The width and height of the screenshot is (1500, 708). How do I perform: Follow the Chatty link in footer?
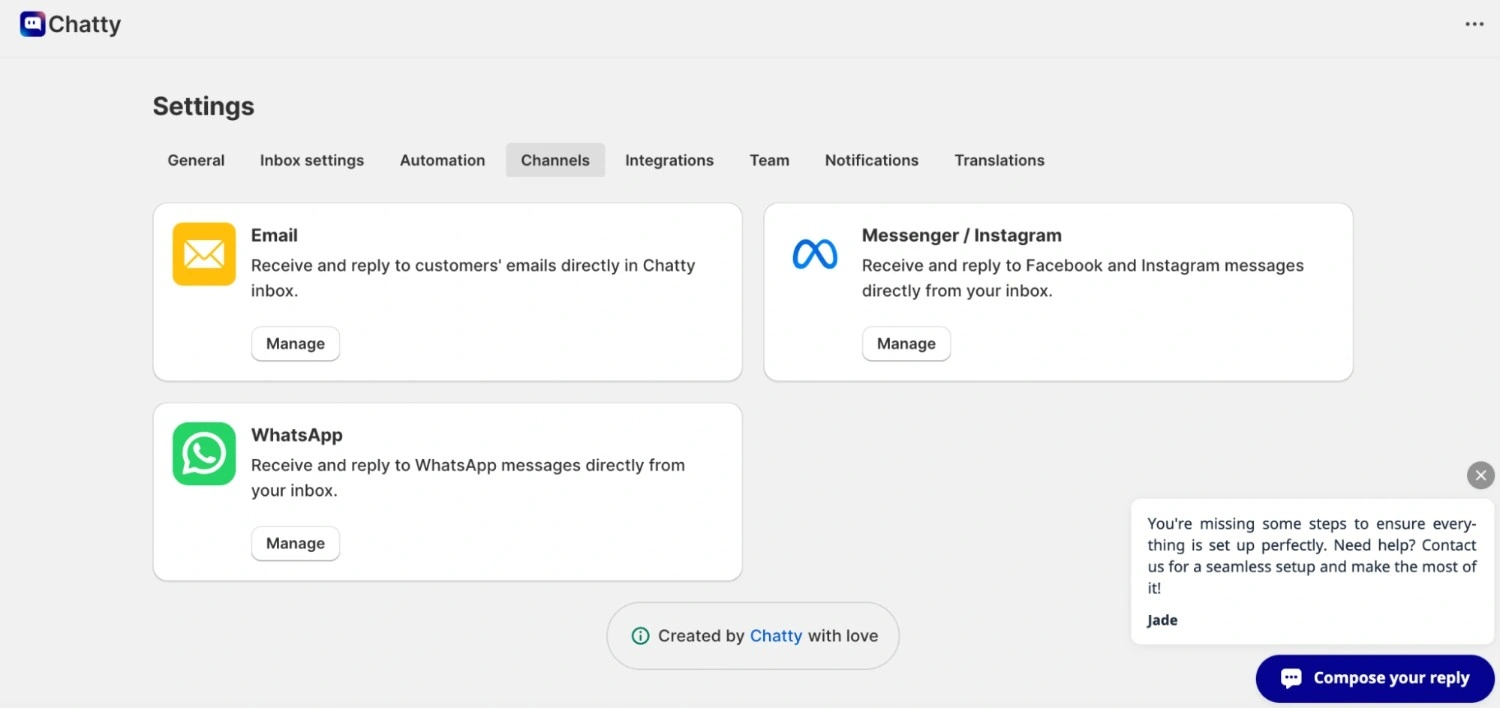(x=776, y=636)
